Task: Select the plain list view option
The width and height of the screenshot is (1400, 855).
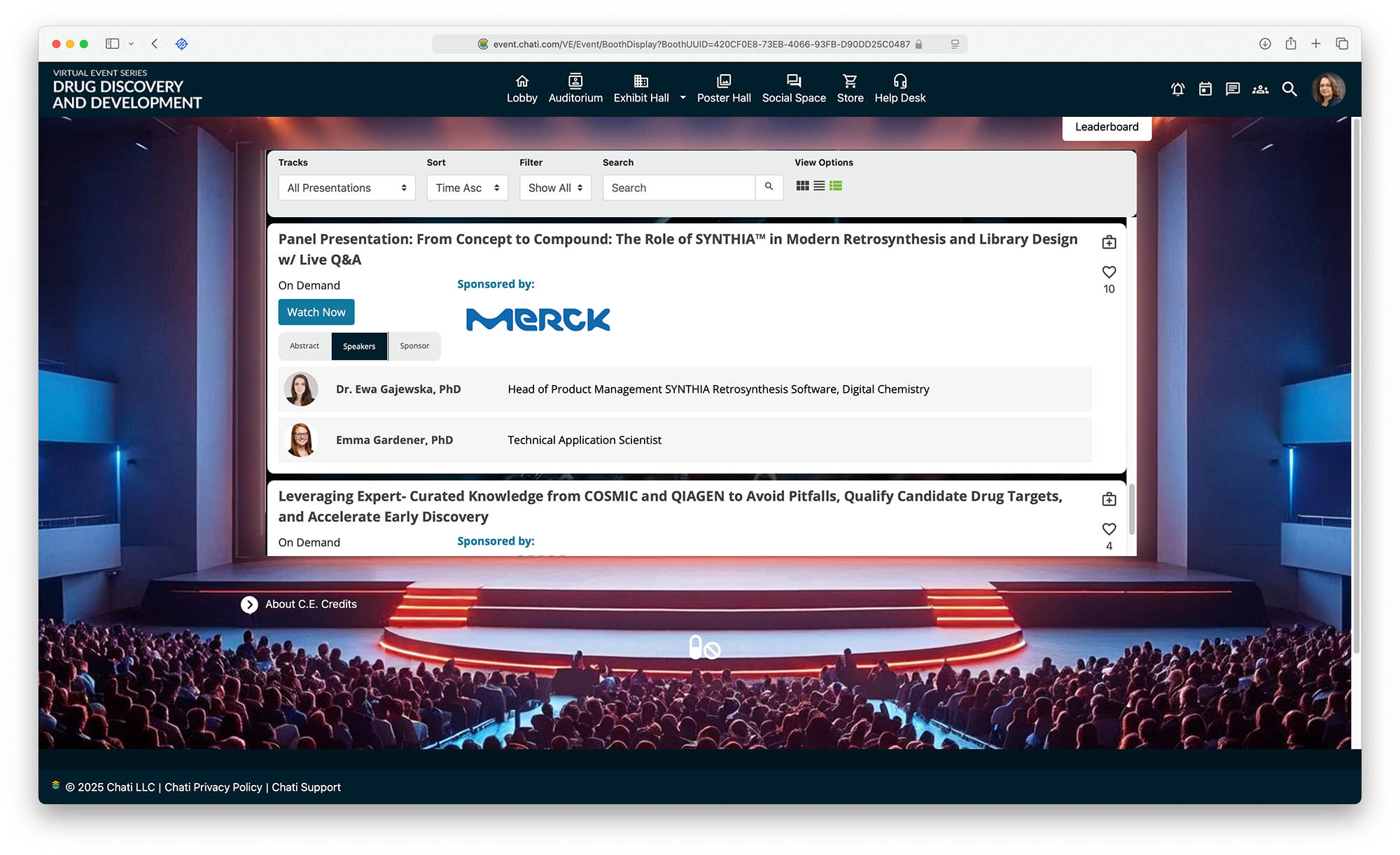Action: [x=819, y=186]
